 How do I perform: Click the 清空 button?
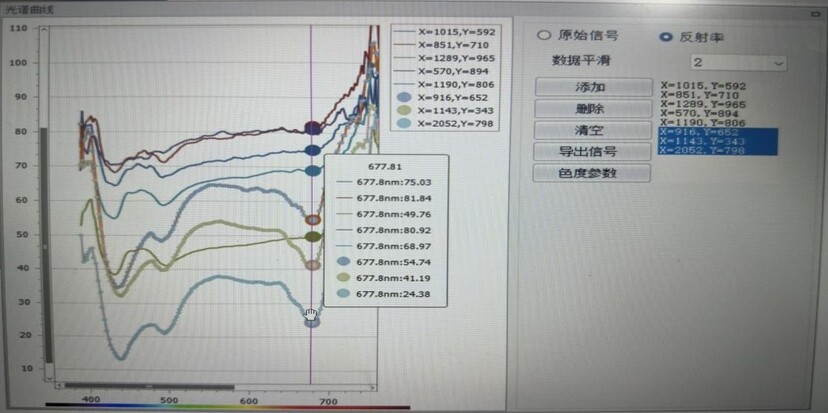click(592, 130)
